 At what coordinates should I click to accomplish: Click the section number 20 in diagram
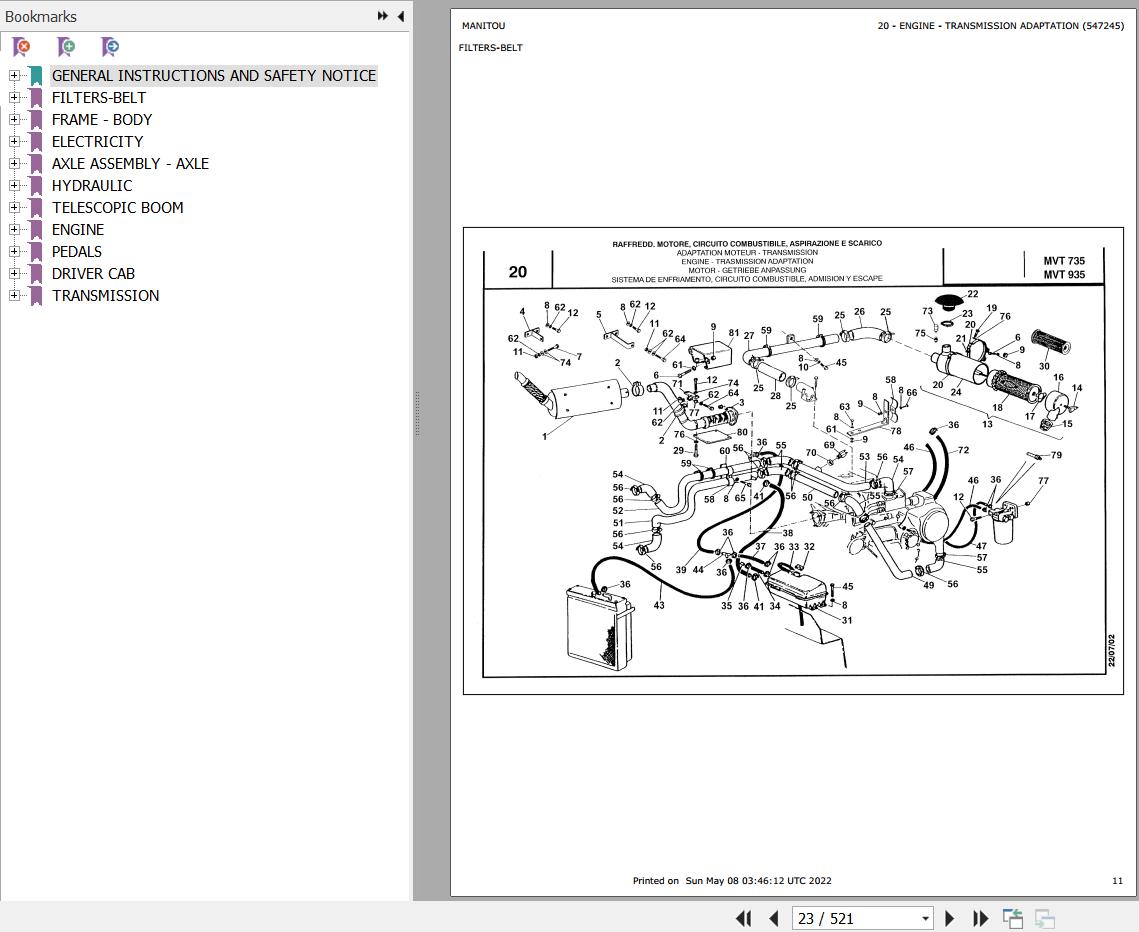517,272
